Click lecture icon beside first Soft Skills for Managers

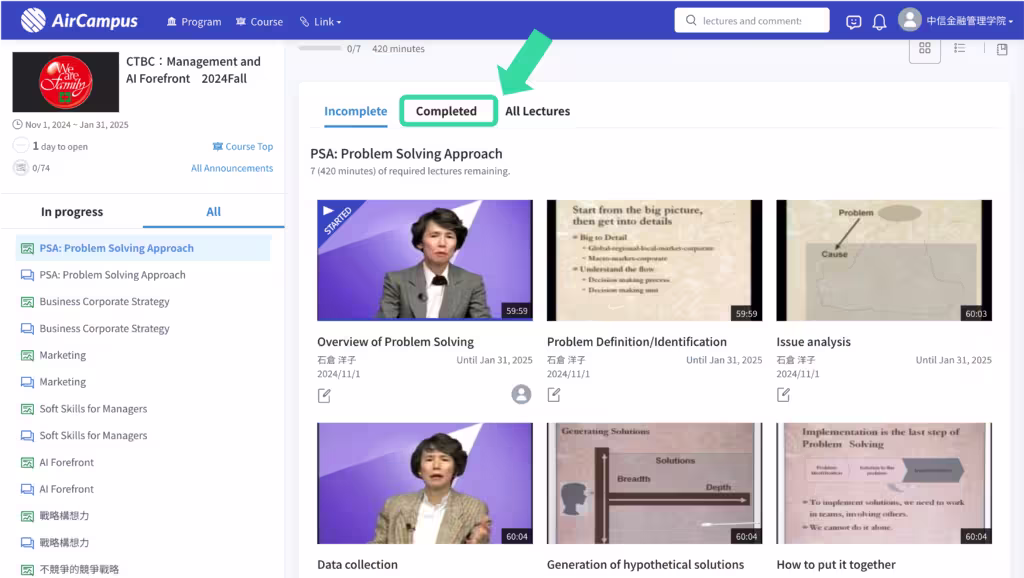coord(27,409)
